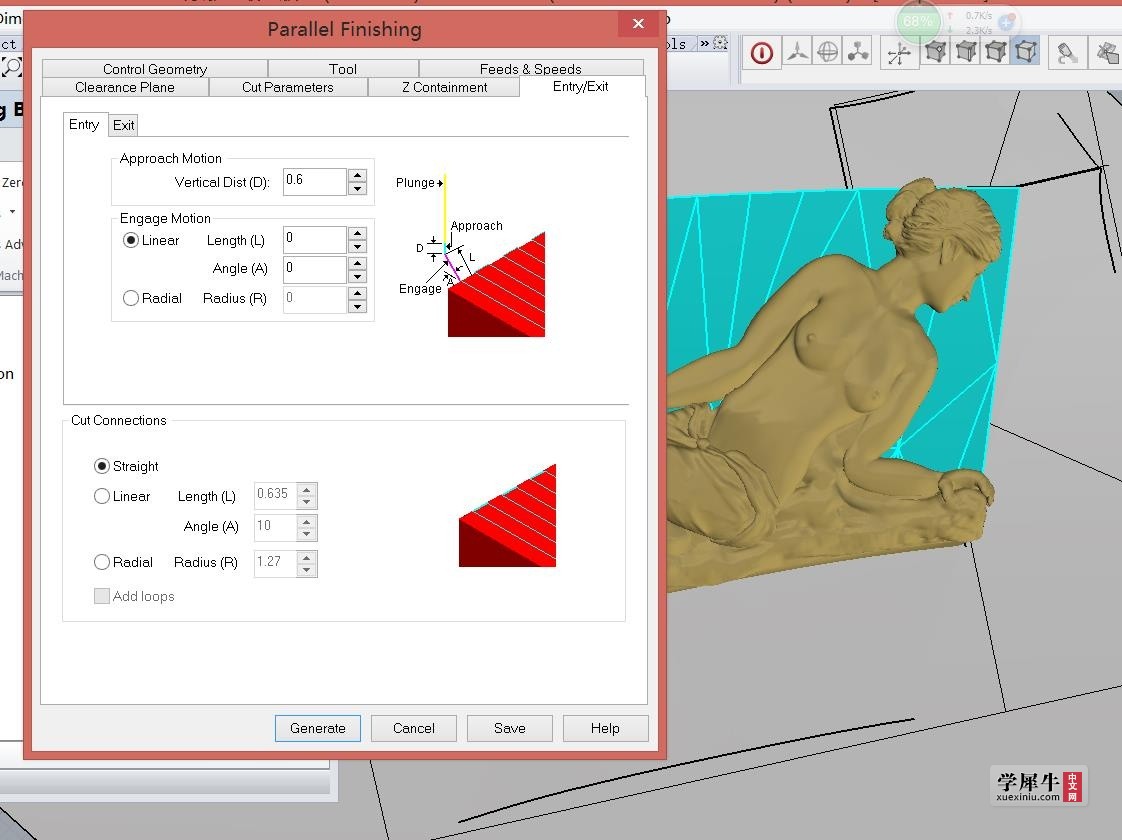Decrease Vertical Dist (D) with the down spinner
Screen dimensions: 1122x840
pyautogui.click(x=357, y=189)
